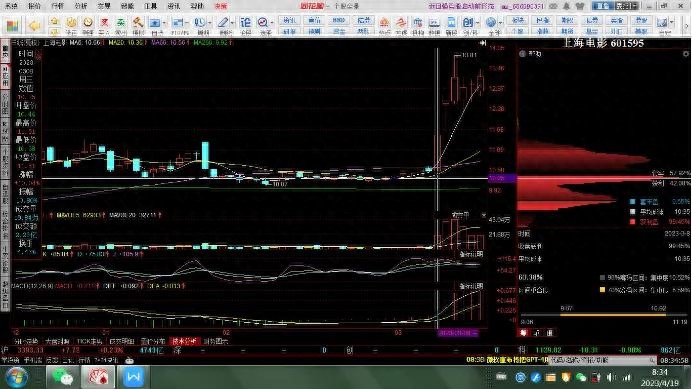This screenshot has height=389, width=692.
Task: Open the dropdown arrow beside the pencil tool
Action: (232, 23)
